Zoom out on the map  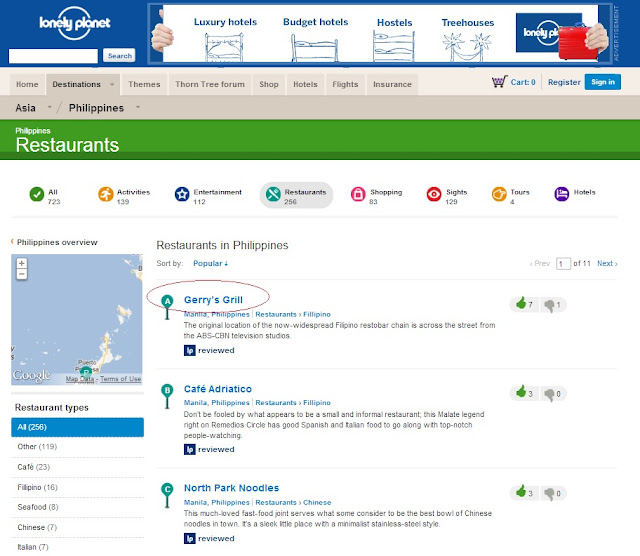(x=22, y=274)
